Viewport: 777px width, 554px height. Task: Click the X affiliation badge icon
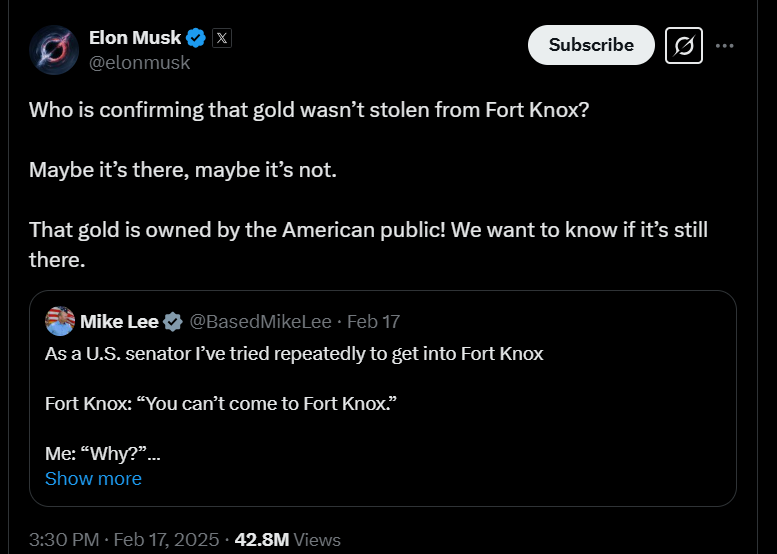click(x=222, y=38)
